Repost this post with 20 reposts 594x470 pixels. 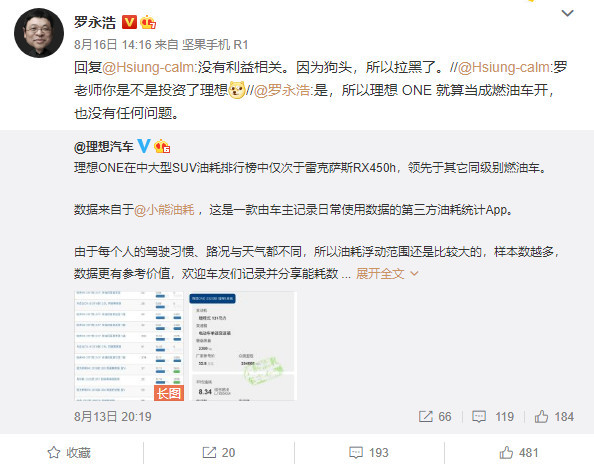tap(219, 453)
